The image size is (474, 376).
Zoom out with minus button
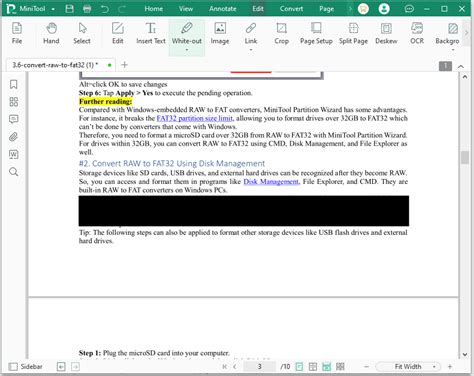pos(366,367)
